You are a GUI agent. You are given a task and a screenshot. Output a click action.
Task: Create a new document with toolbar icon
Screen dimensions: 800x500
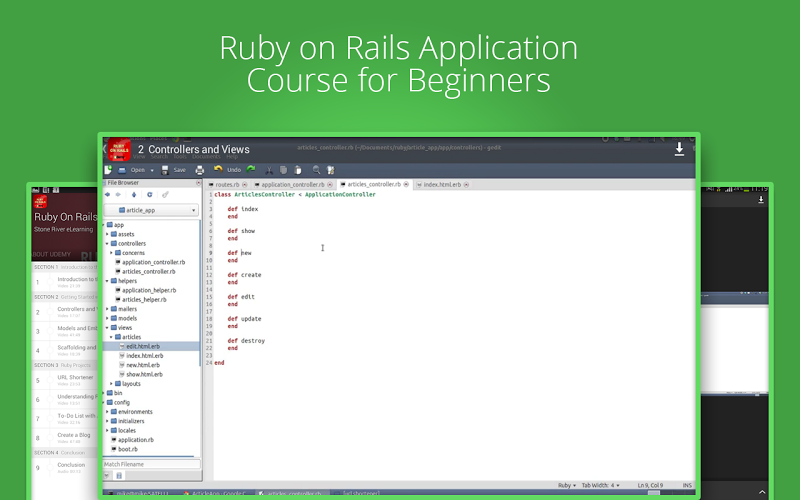tap(108, 170)
